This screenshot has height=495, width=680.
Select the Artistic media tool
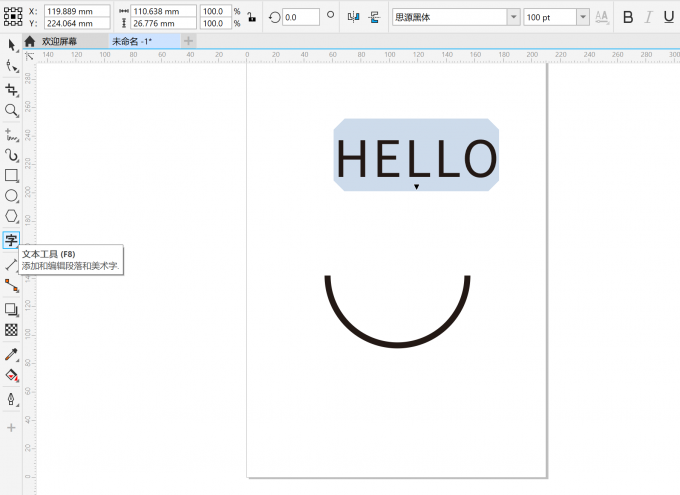point(11,155)
